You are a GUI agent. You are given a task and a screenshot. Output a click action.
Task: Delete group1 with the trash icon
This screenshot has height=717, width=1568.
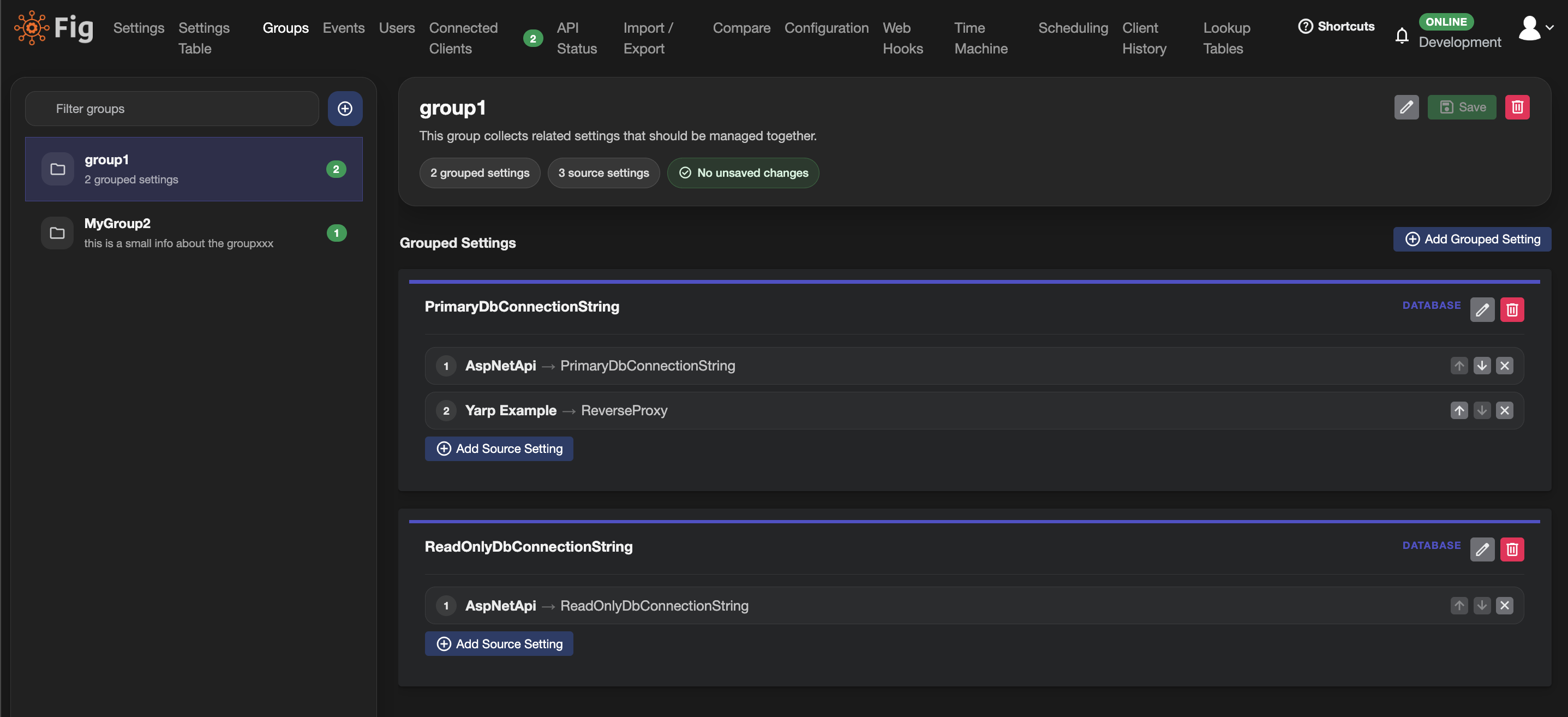[x=1517, y=107]
